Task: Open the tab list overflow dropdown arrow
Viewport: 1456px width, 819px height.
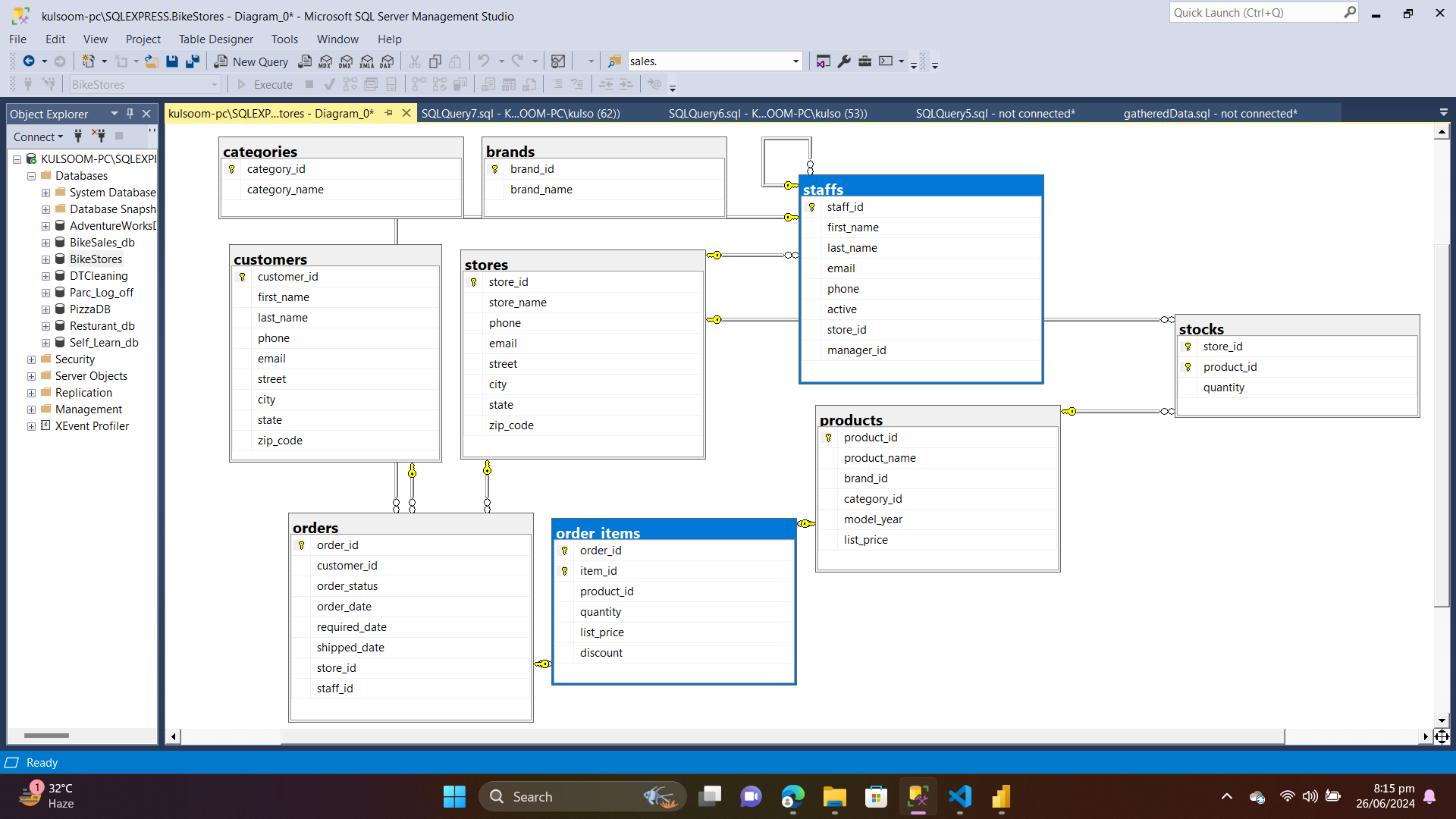Action: [1443, 112]
